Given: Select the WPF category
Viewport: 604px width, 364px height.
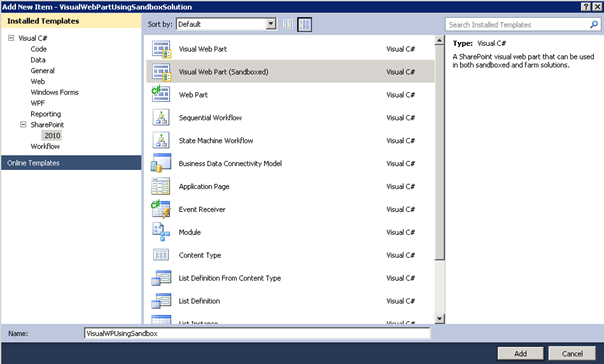Looking at the screenshot, I should click(38, 103).
